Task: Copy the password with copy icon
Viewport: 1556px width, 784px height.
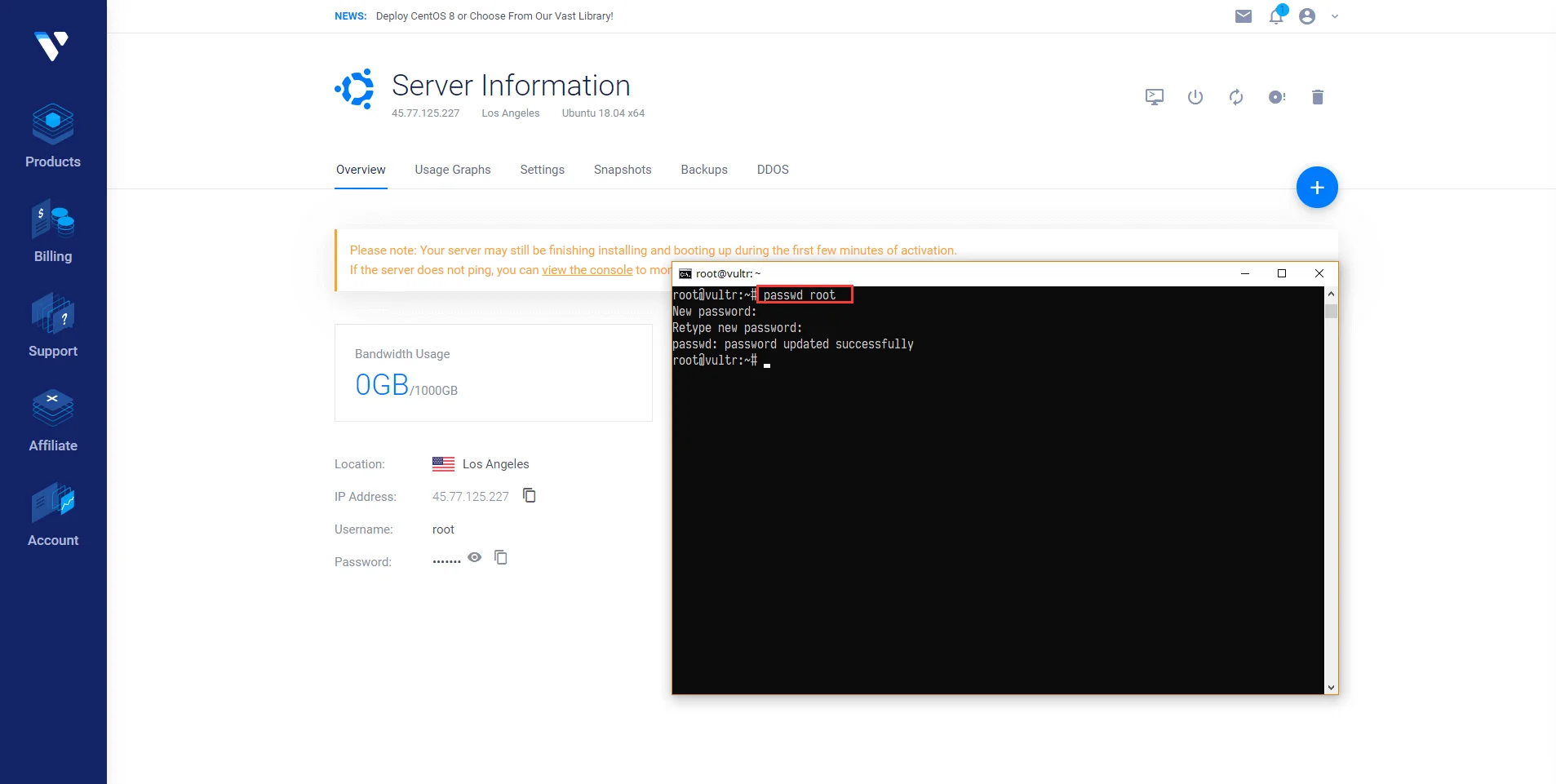Action: point(501,557)
